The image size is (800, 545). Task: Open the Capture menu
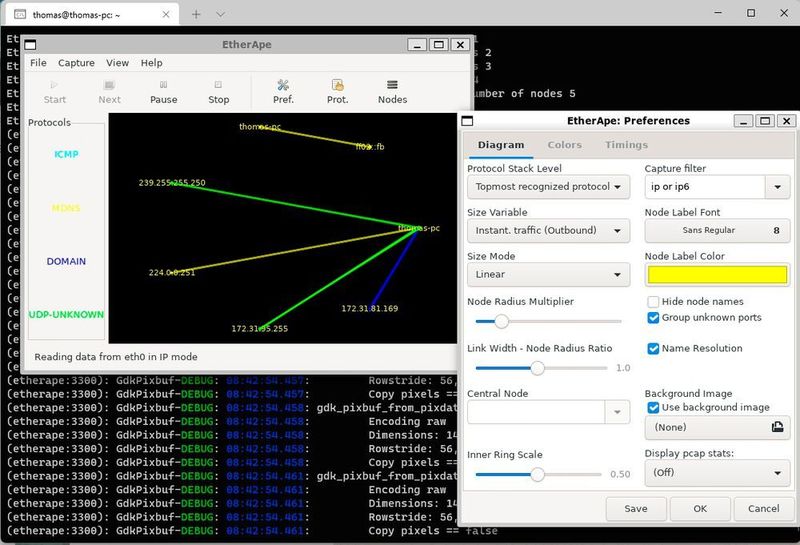[x=76, y=63]
